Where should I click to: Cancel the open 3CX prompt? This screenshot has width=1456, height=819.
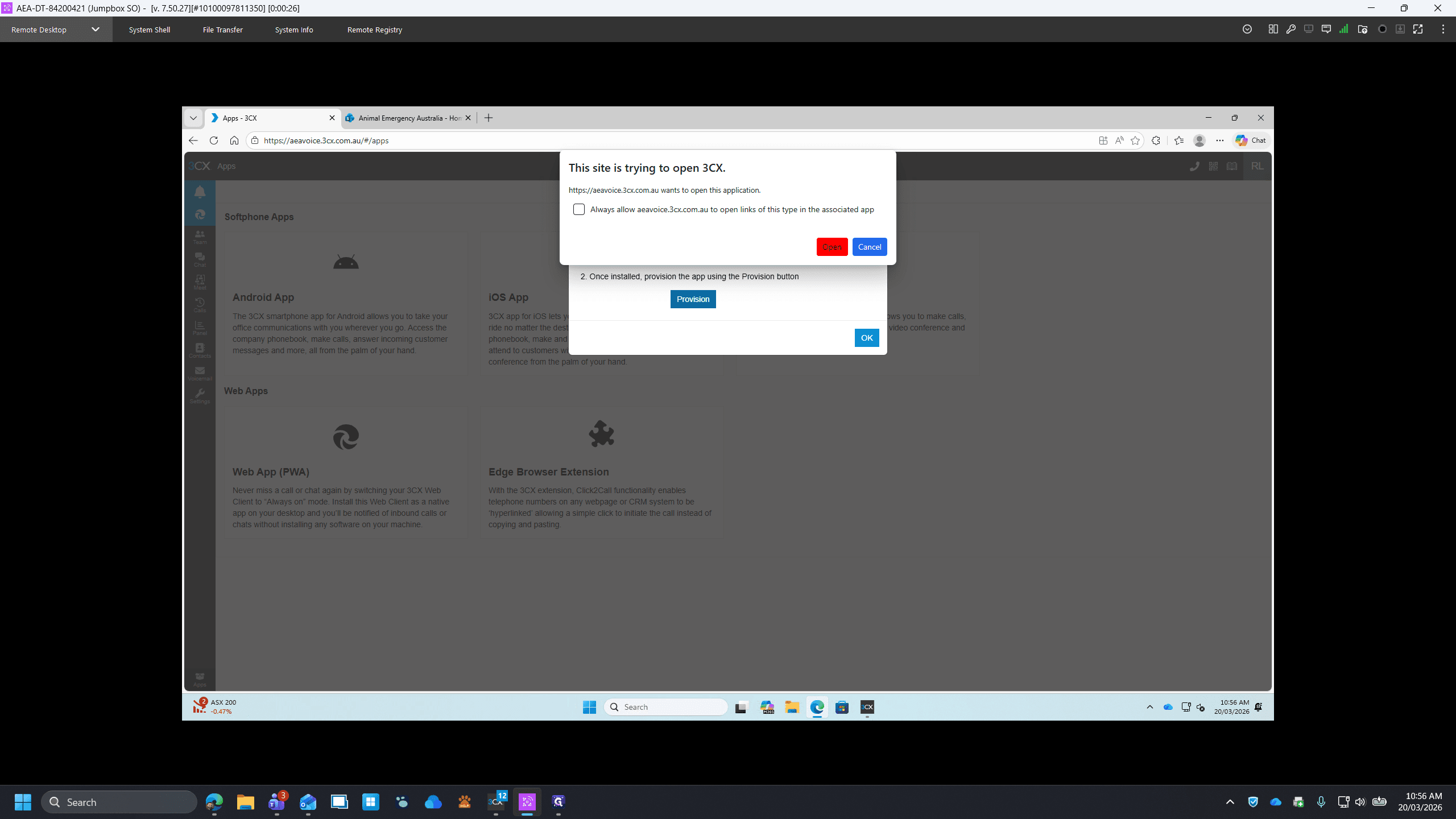pyautogui.click(x=870, y=247)
